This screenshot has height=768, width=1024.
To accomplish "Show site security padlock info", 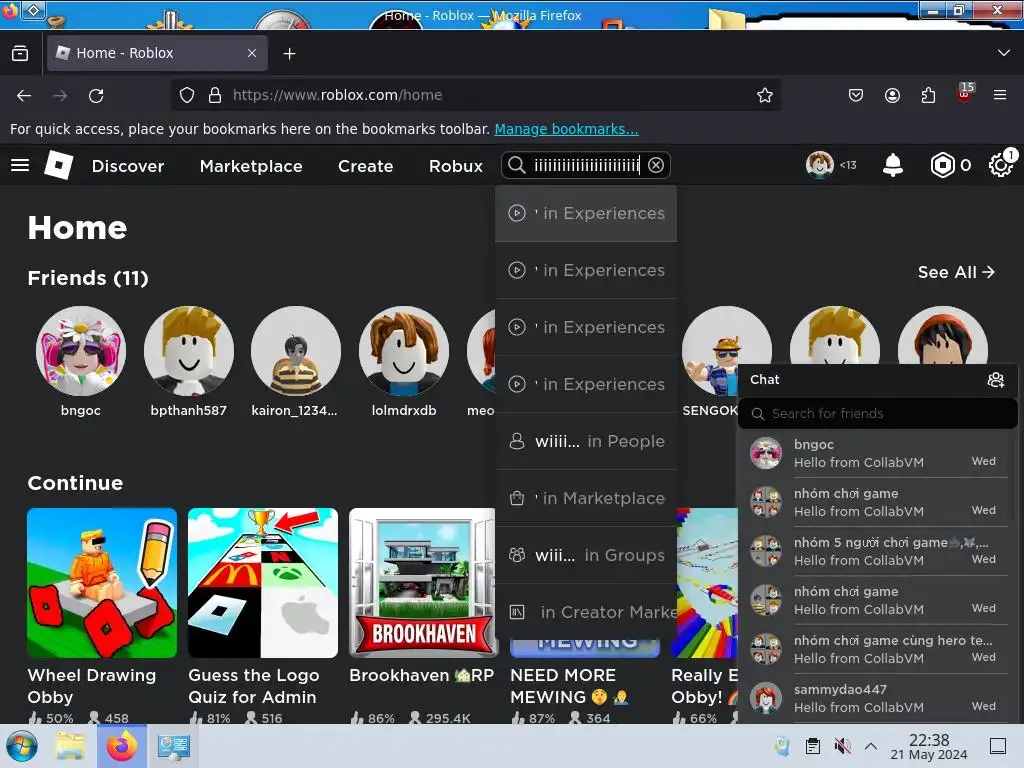I will point(215,95).
